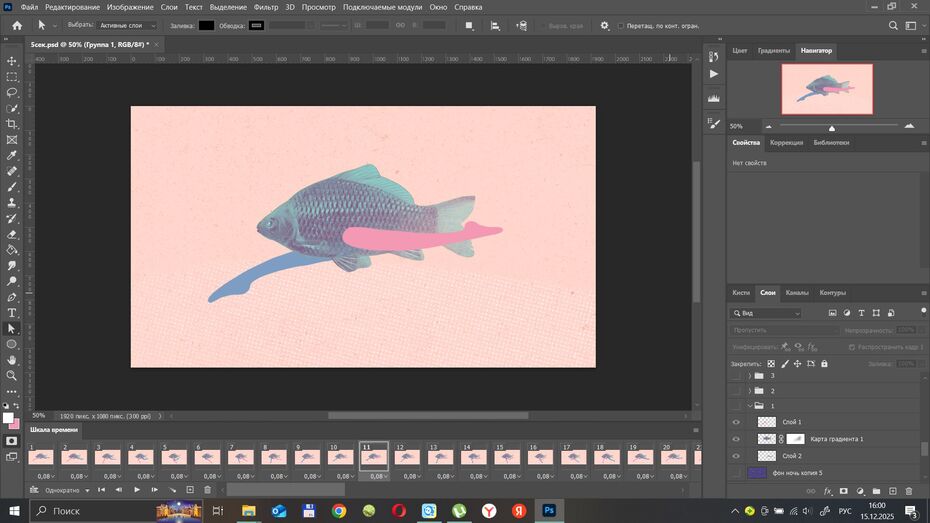The height and width of the screenshot is (523, 930).
Task: Collapse layer group 1
Action: [x=749, y=406]
